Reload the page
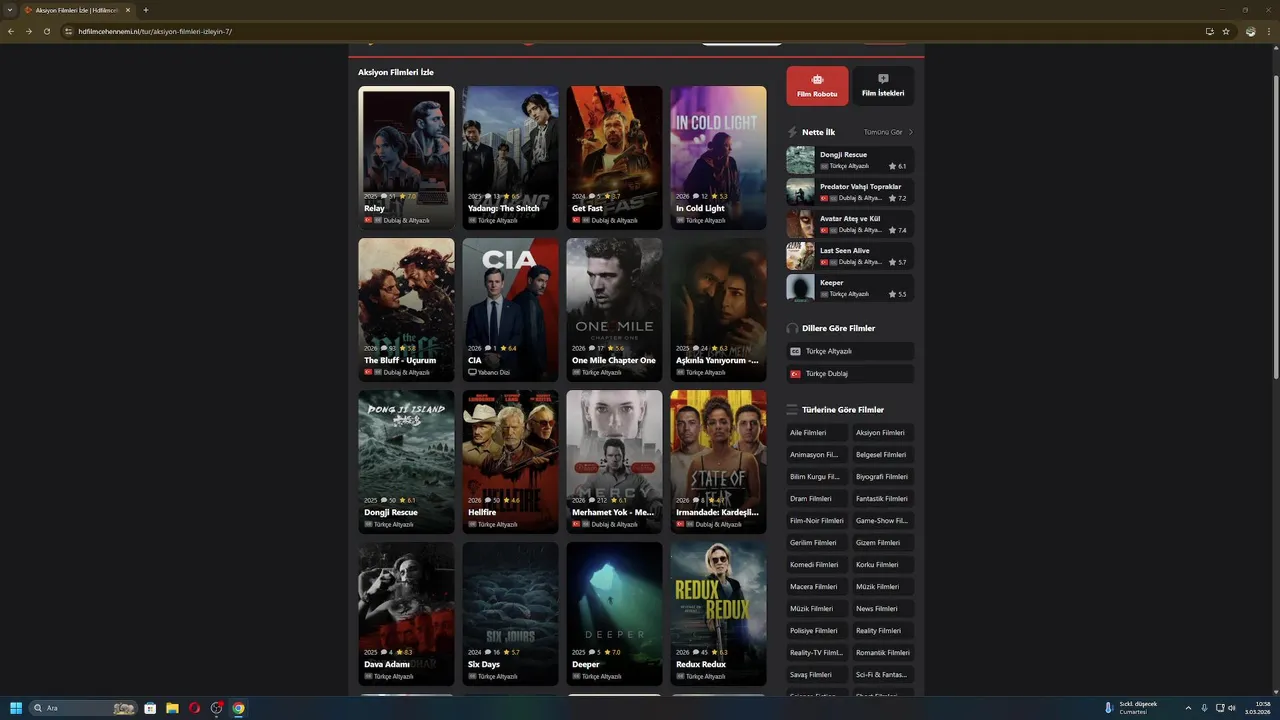The width and height of the screenshot is (1280, 720). tap(46, 31)
